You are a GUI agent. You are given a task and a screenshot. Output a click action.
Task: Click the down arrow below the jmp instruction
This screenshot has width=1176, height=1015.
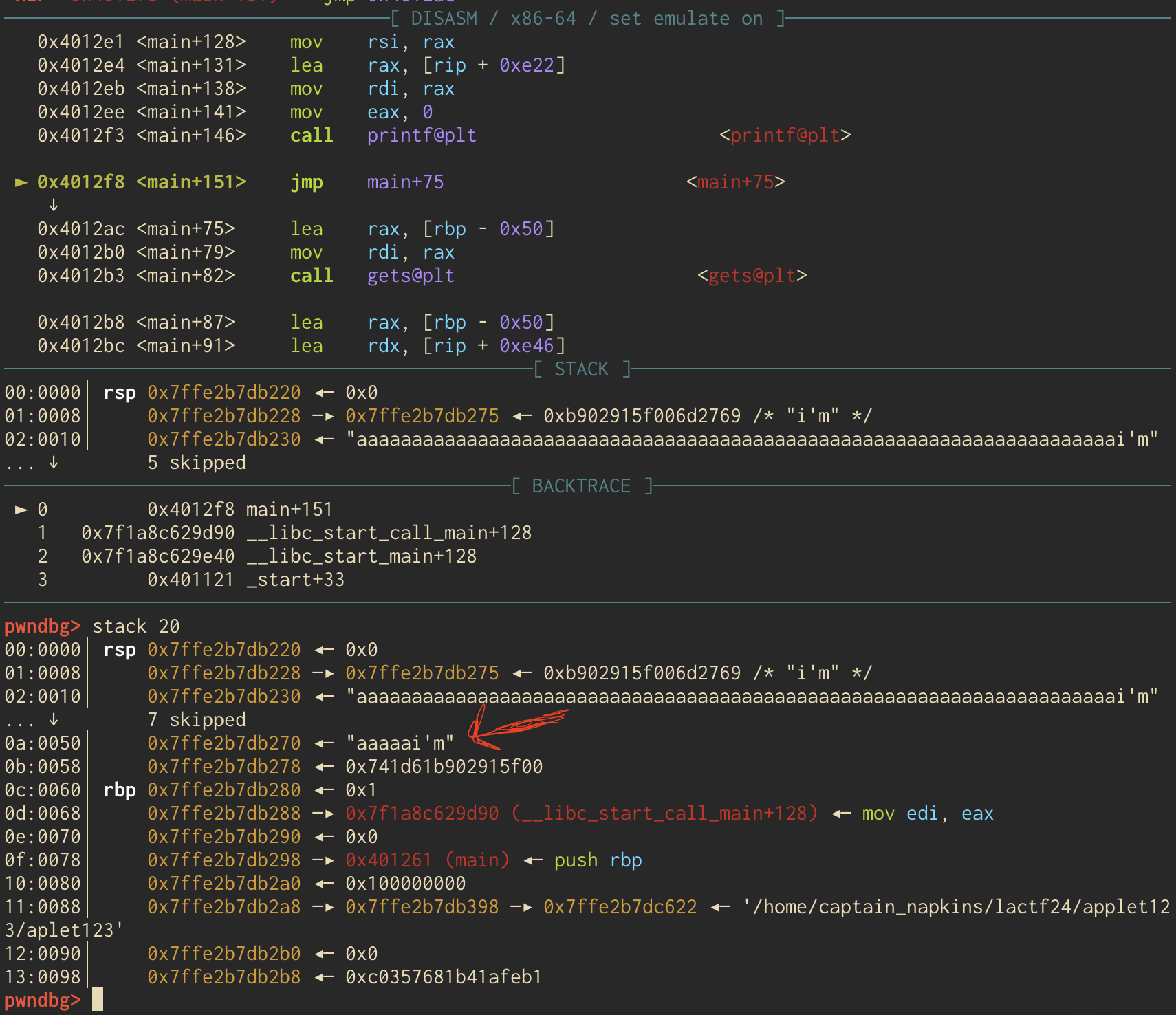tap(54, 206)
